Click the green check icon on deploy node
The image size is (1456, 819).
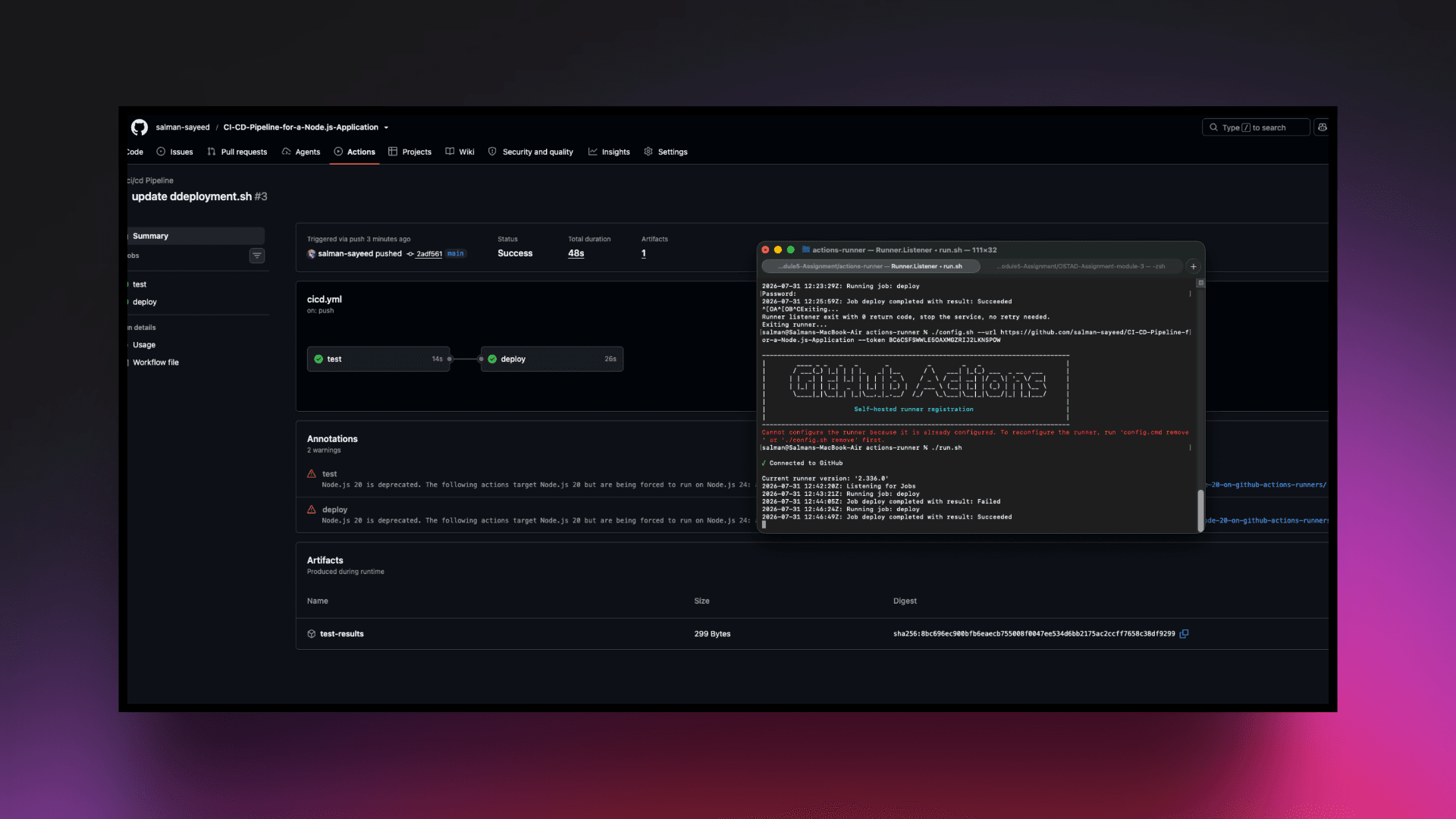tap(492, 359)
